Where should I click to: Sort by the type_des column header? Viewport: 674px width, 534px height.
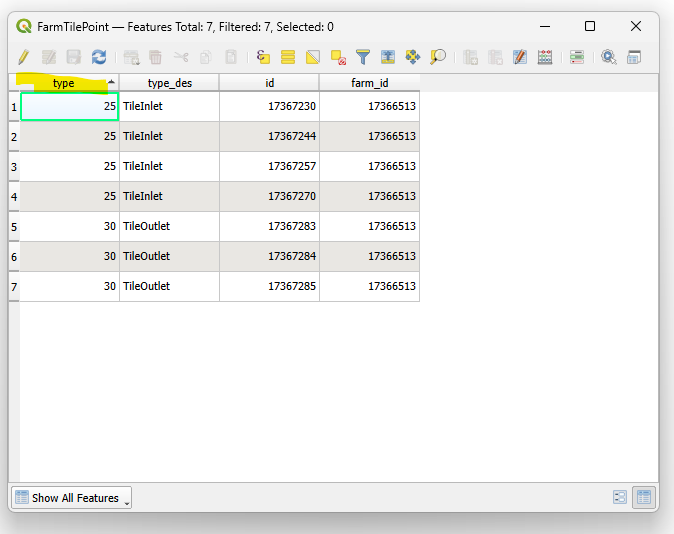coord(169,83)
